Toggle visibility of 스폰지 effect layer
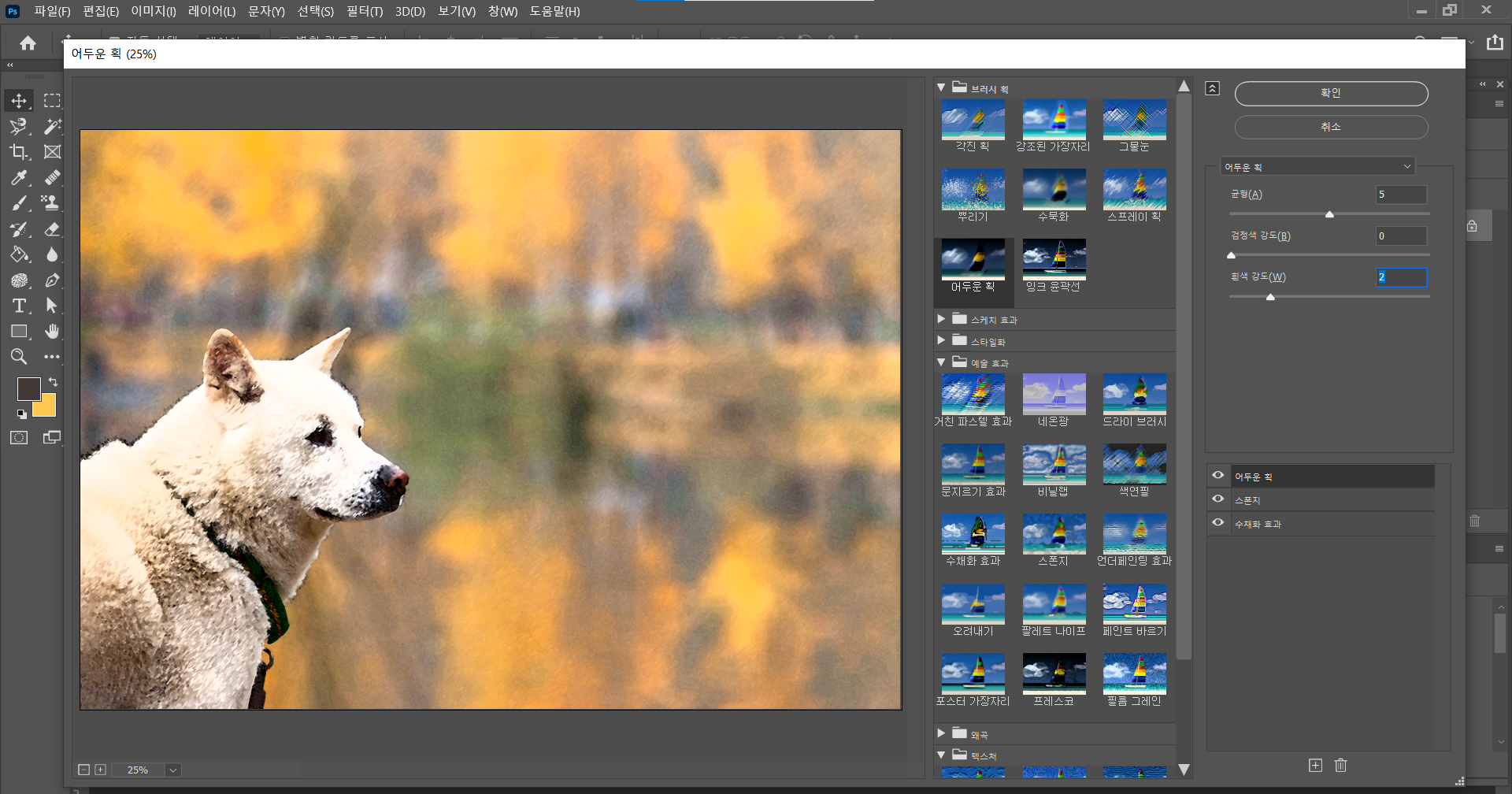Image resolution: width=1512 pixels, height=794 pixels. [x=1218, y=499]
